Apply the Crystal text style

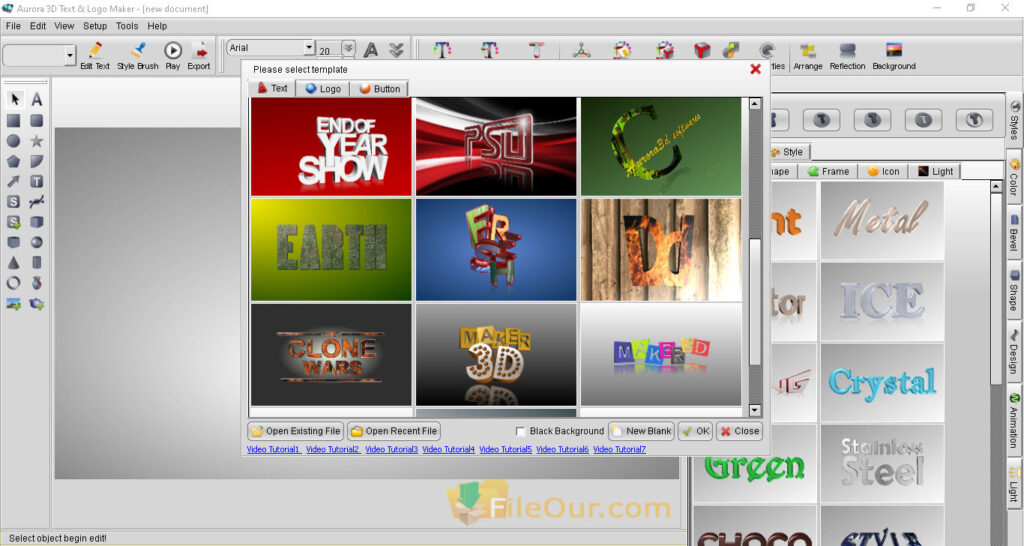882,382
